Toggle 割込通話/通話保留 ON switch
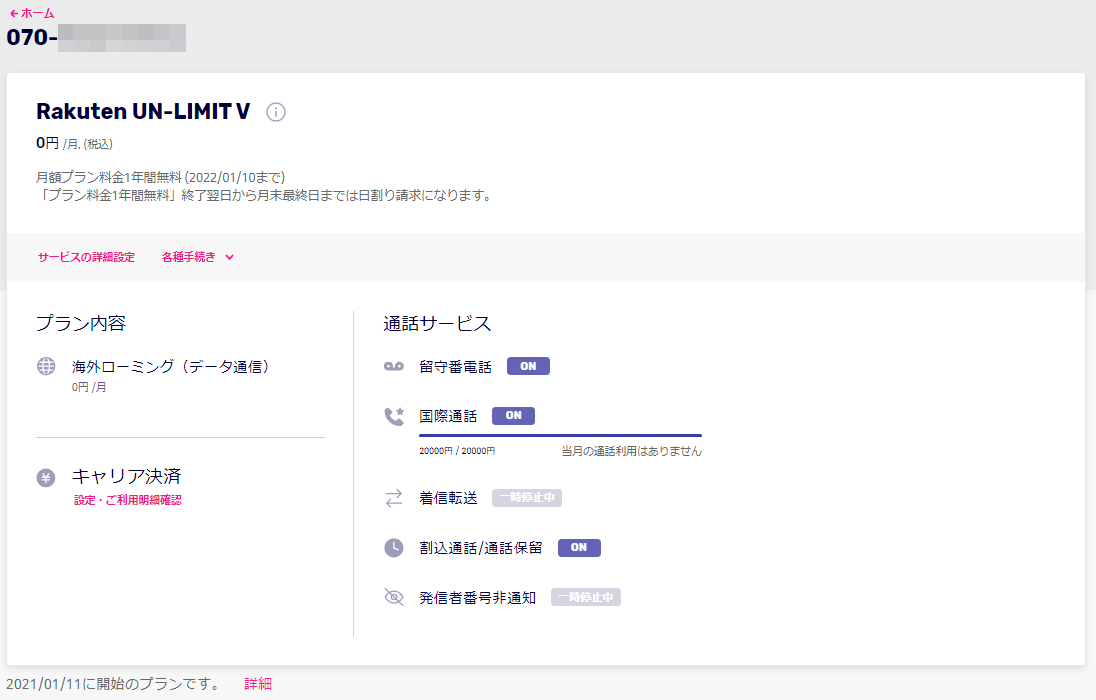The width and height of the screenshot is (1096, 700). click(x=579, y=548)
